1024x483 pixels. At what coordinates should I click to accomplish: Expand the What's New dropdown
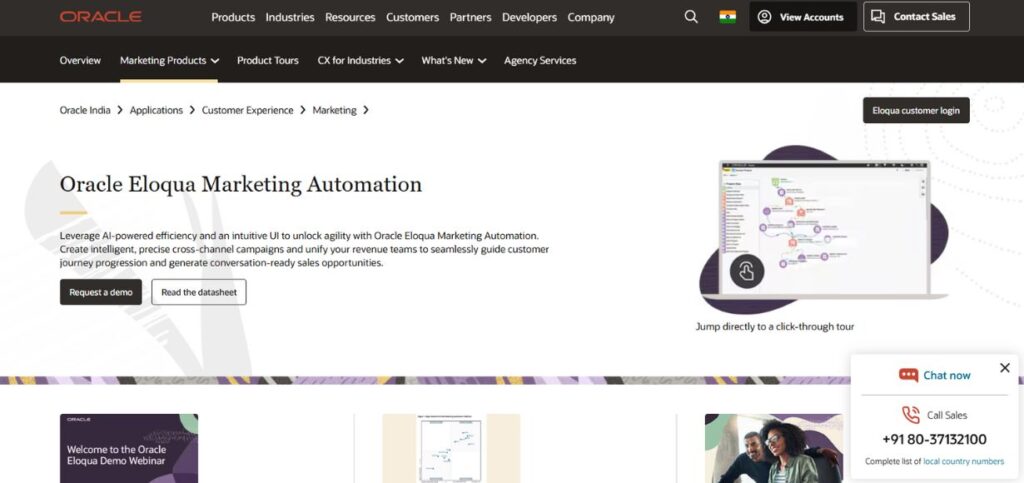point(454,61)
